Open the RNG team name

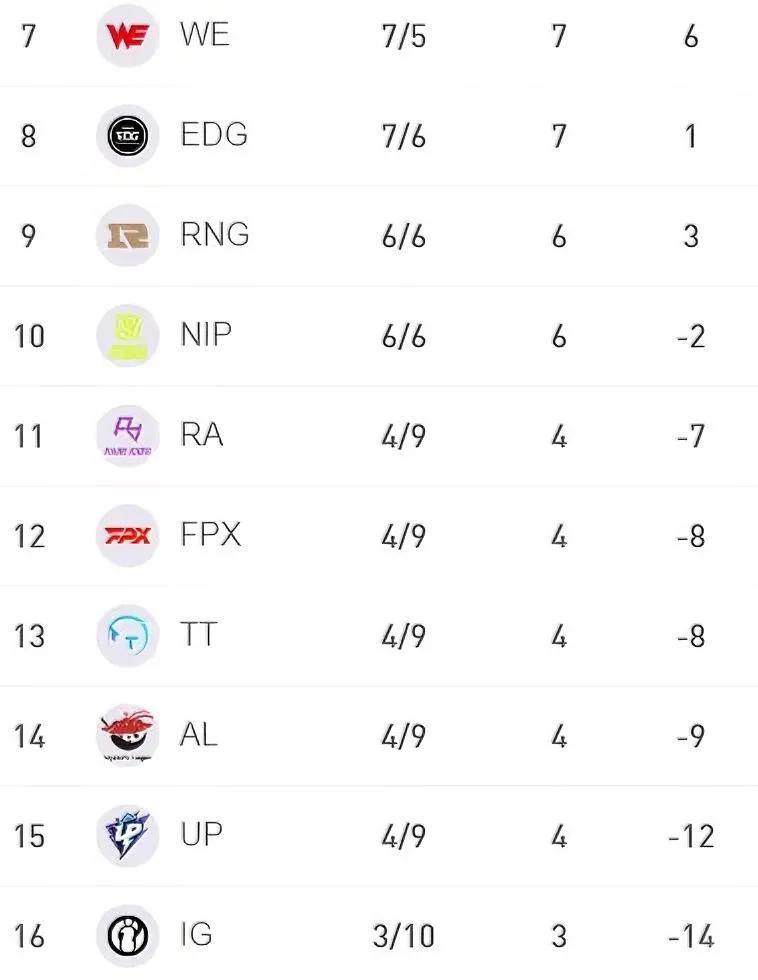click(215, 234)
